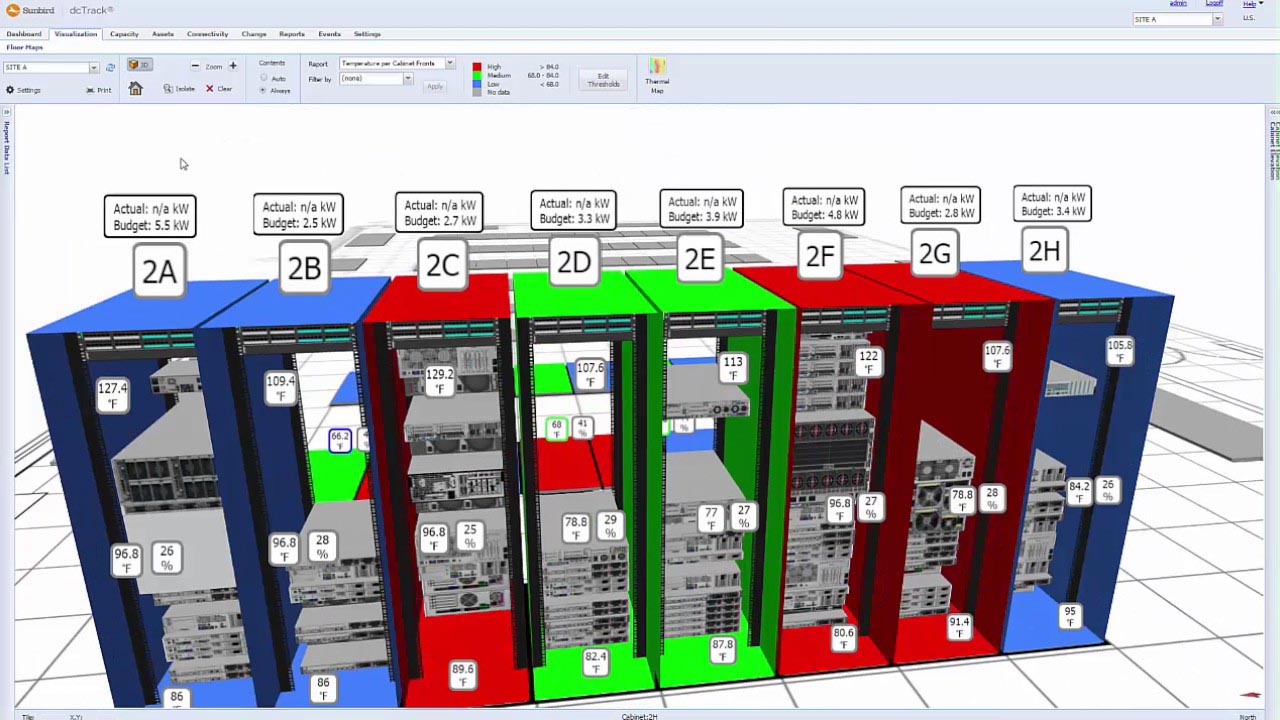Screen dimensions: 1280x720
Task: Refresh the site with the refresh icon
Action: (x=110, y=68)
